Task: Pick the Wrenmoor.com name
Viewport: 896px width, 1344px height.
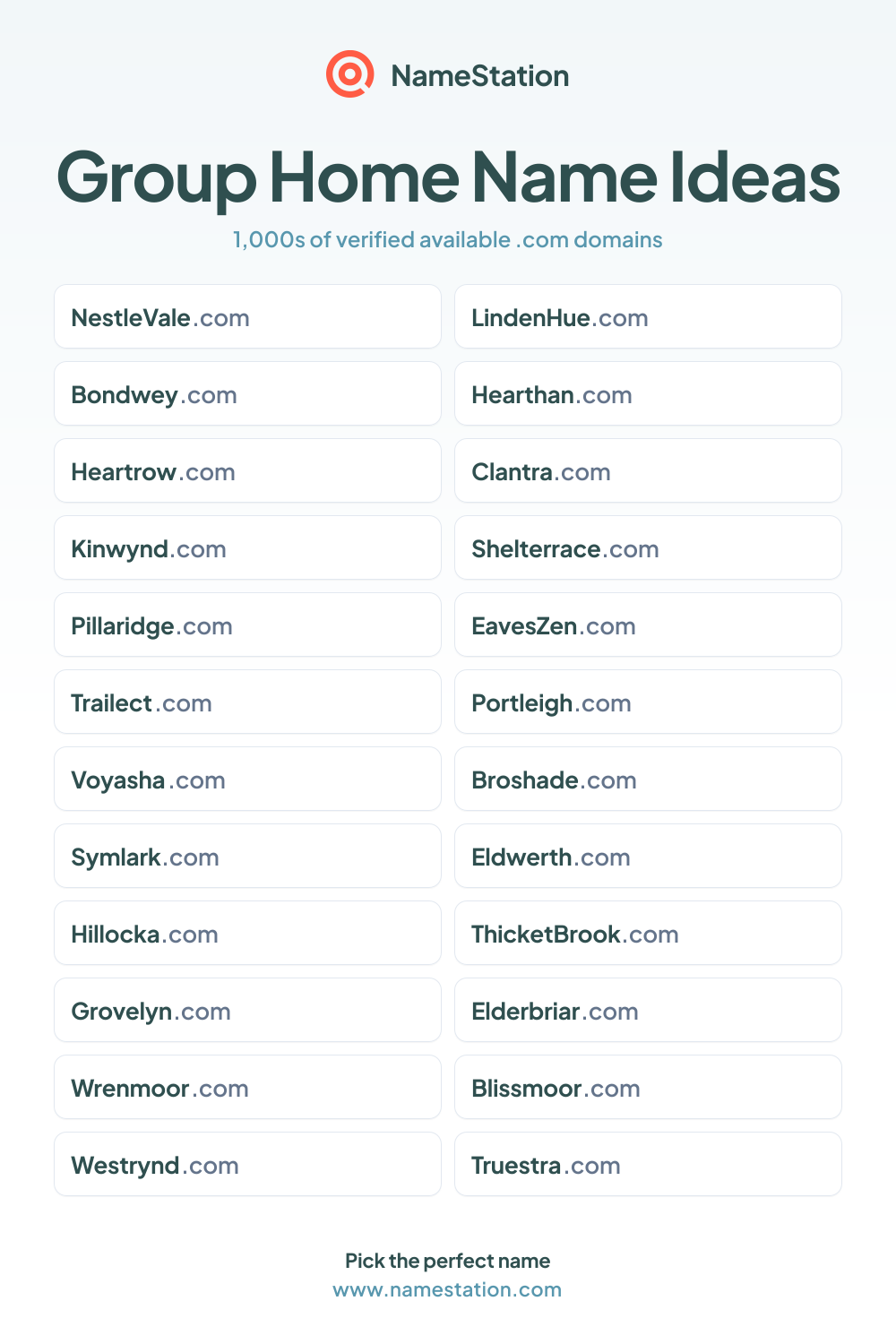Action: [247, 1087]
